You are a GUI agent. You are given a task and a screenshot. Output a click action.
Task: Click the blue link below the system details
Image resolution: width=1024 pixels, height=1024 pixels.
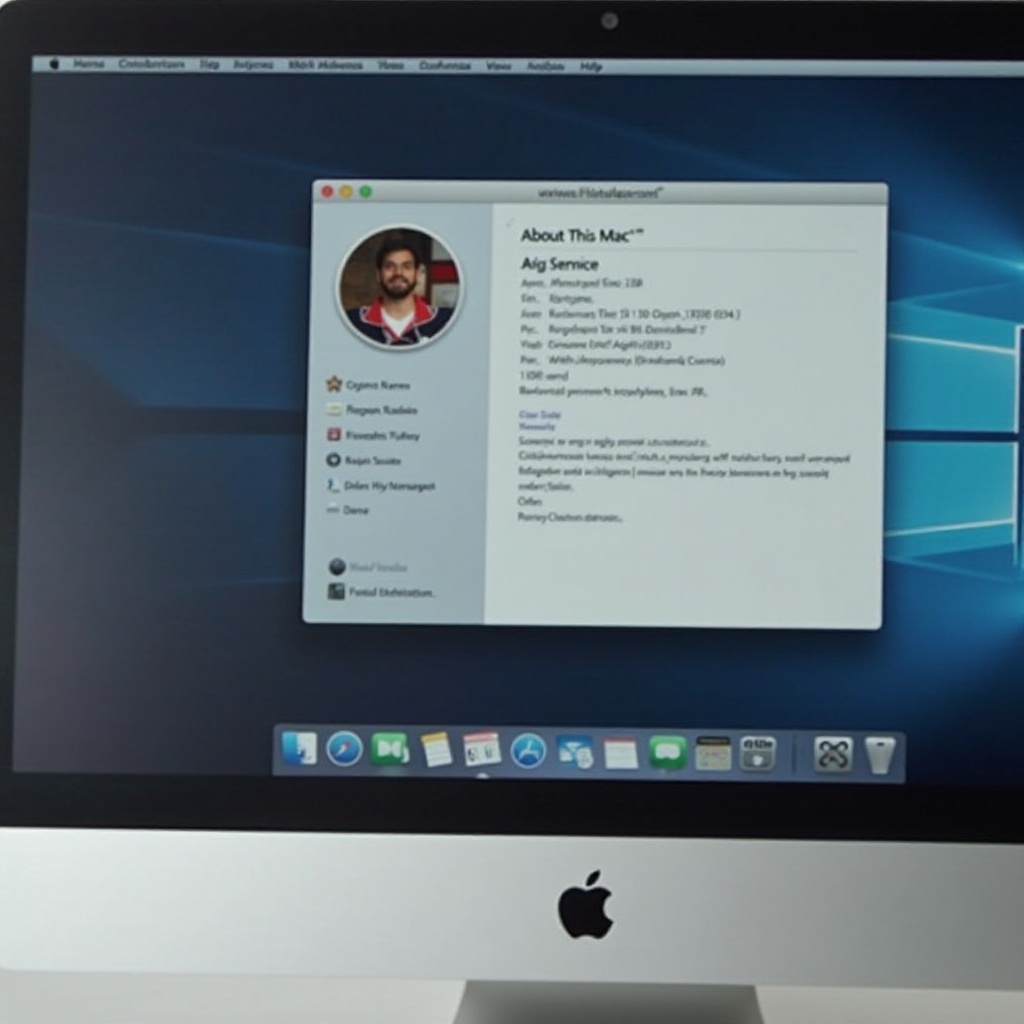(x=540, y=418)
